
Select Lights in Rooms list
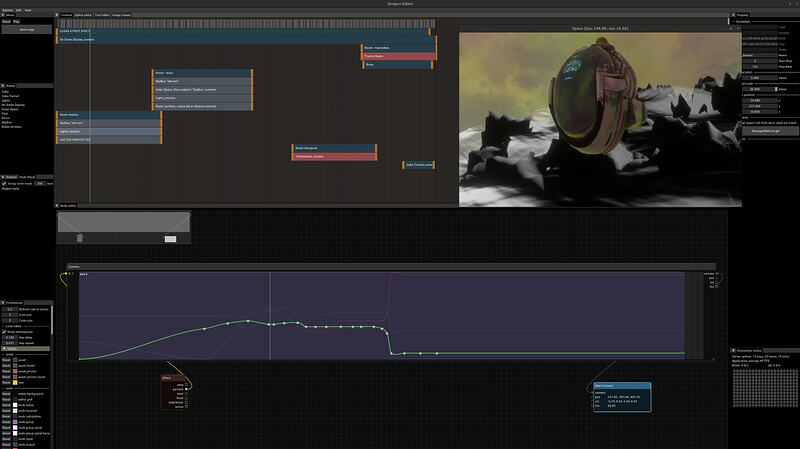click(6, 101)
